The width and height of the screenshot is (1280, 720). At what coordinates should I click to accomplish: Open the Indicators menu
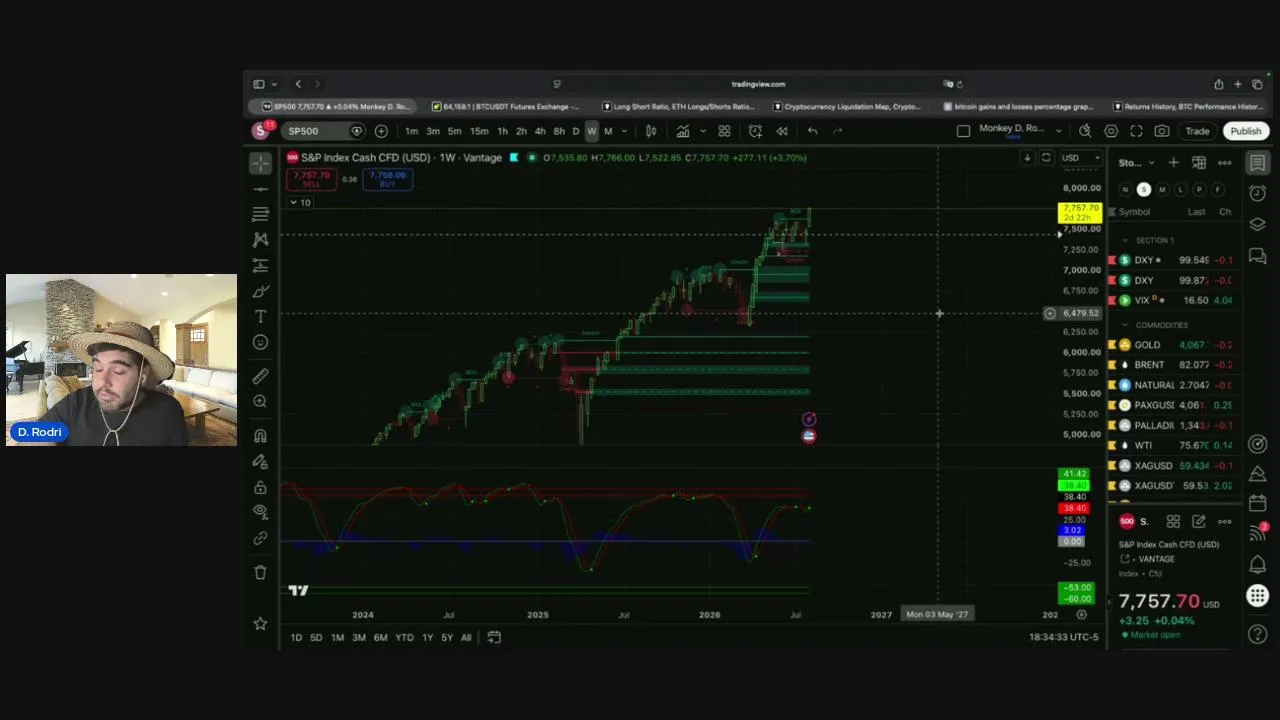pos(682,131)
